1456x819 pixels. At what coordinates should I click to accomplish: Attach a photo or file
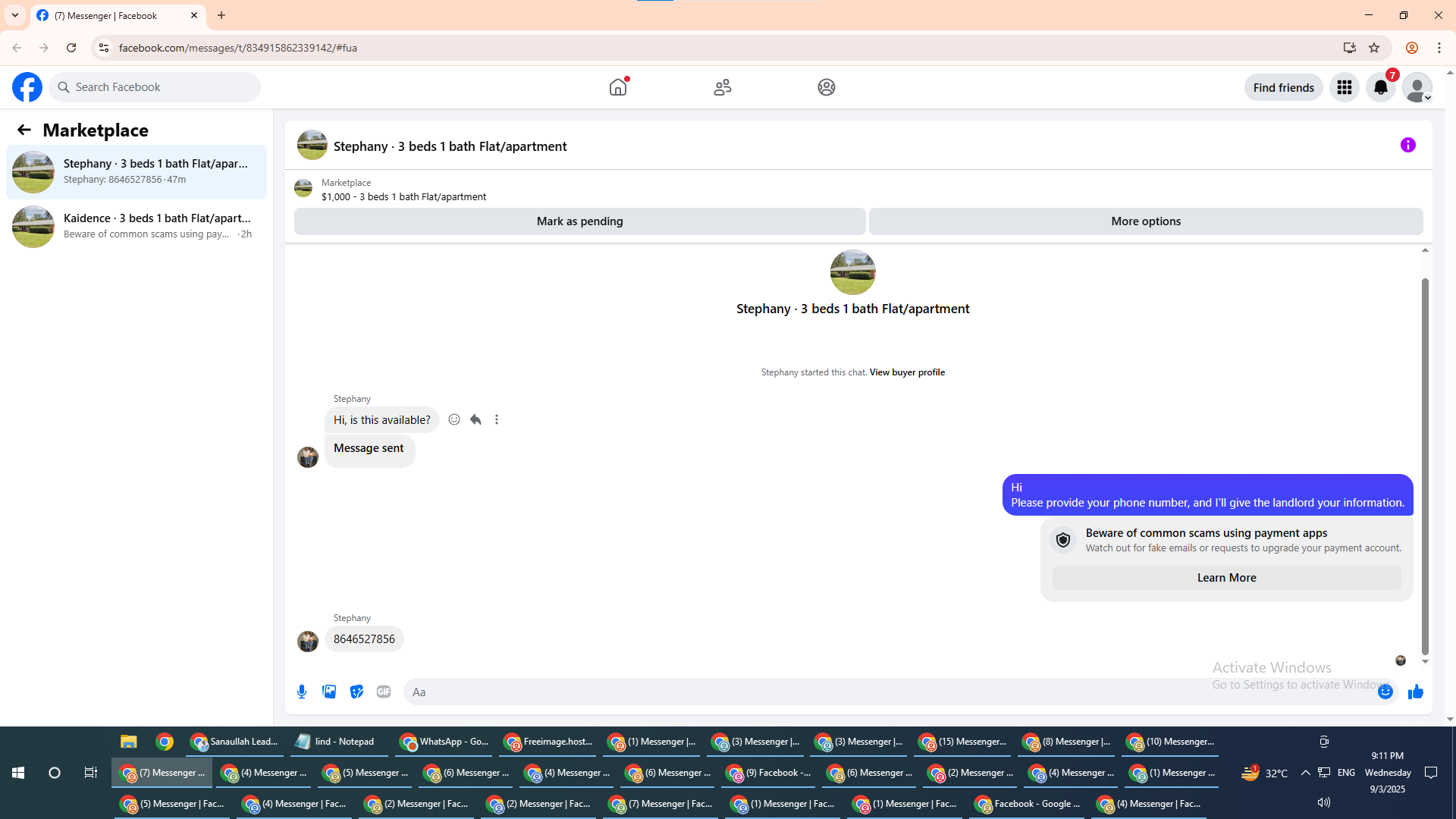click(329, 692)
